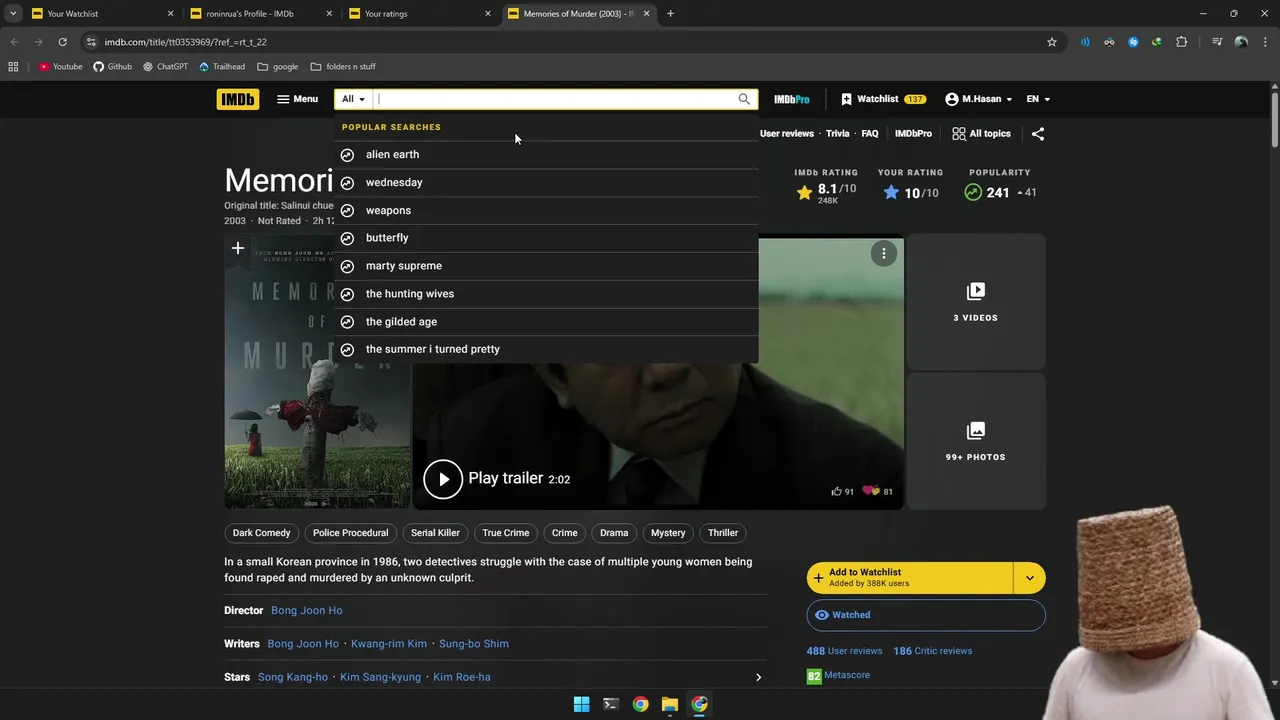1280x720 pixels.
Task: Switch to roninrua's Profile browser tab
Action: [x=258, y=14]
